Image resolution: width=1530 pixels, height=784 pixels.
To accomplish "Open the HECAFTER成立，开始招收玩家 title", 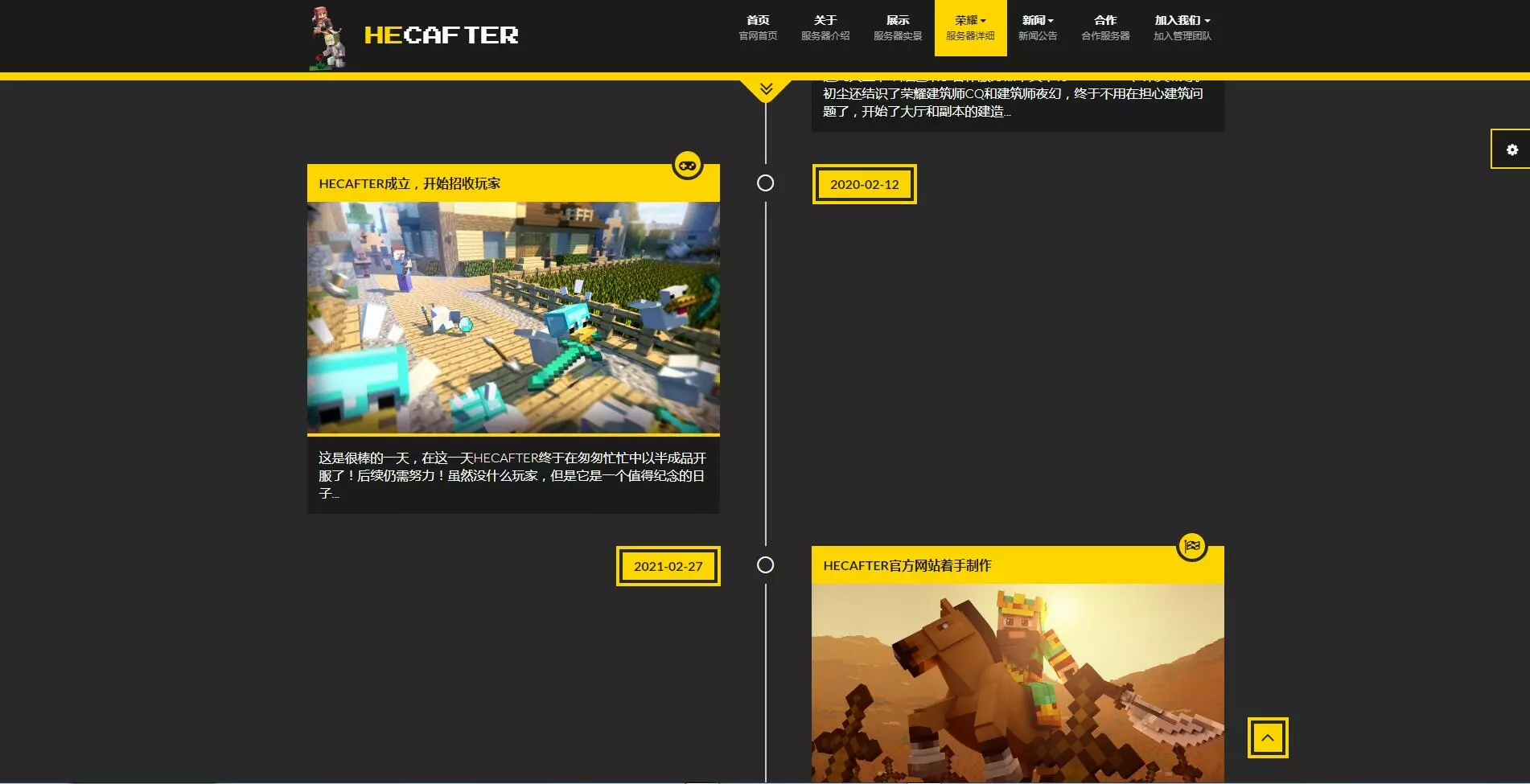I will [x=409, y=183].
